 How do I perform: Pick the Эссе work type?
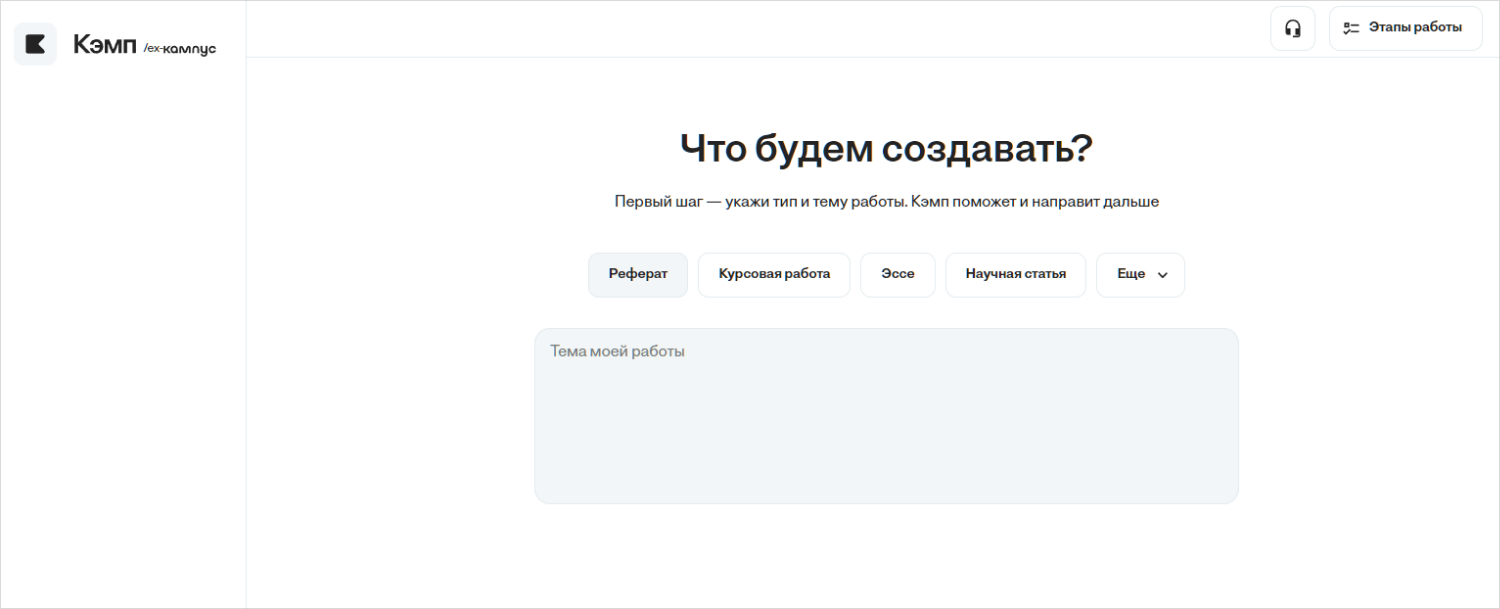[897, 274]
